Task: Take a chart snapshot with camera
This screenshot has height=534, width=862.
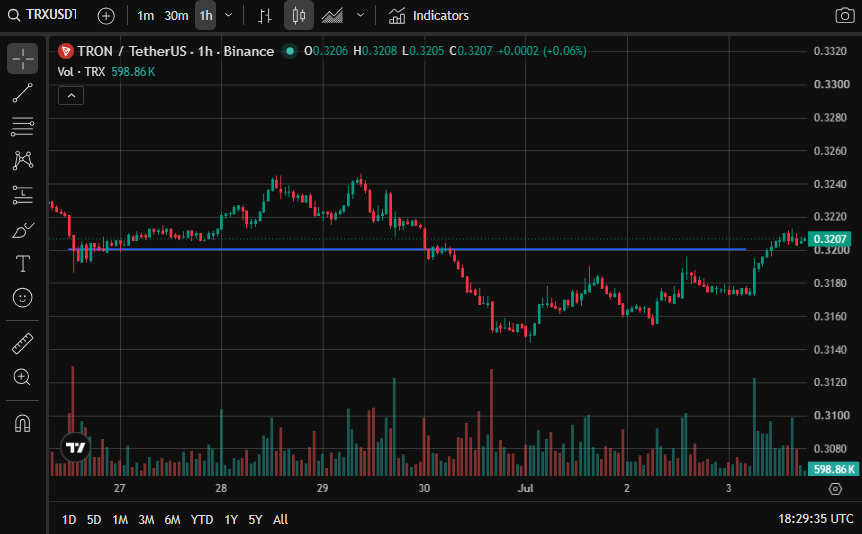Action: click(844, 15)
